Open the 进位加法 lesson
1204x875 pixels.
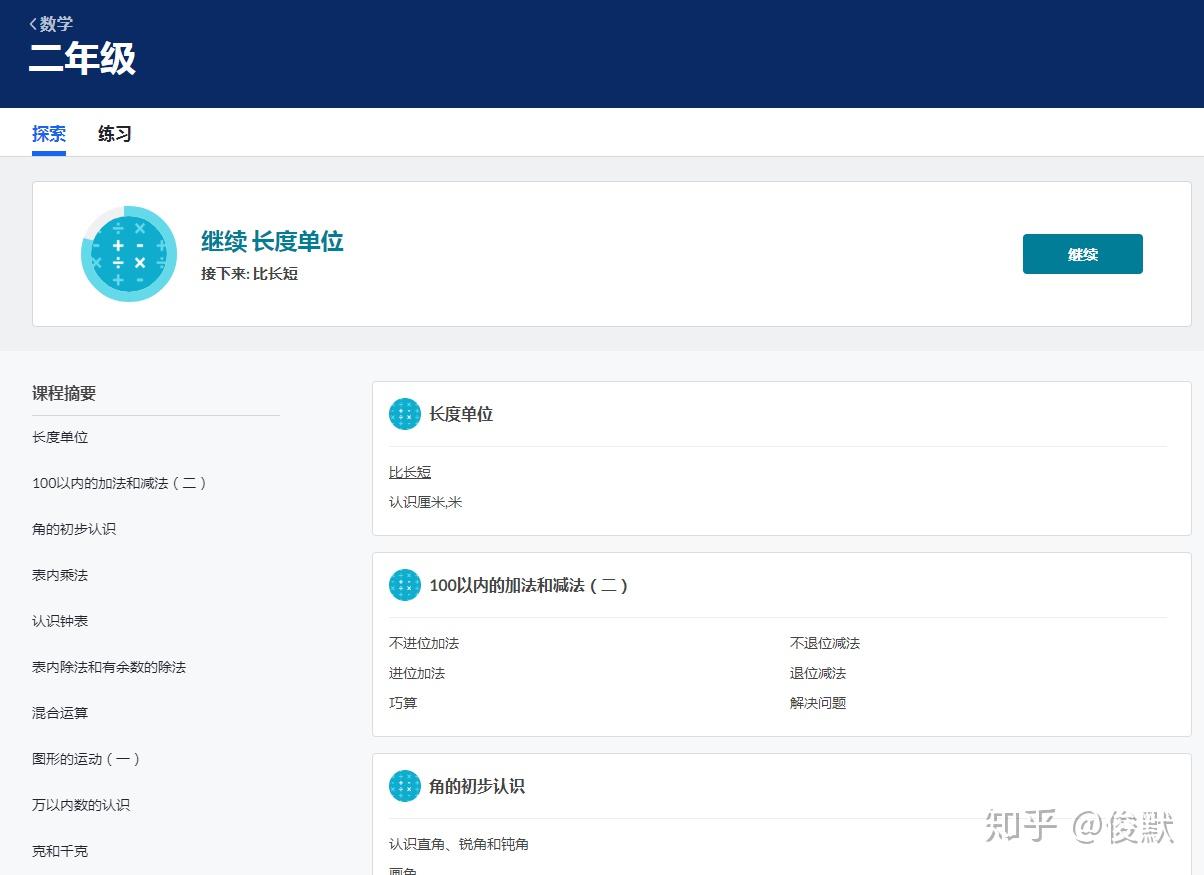coord(417,673)
